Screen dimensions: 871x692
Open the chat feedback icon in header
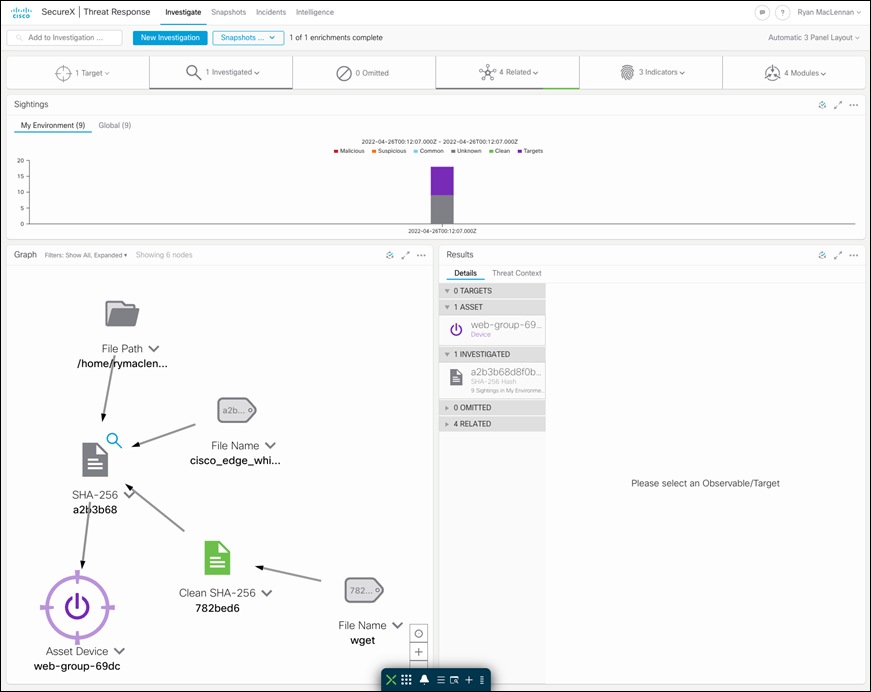(x=762, y=12)
